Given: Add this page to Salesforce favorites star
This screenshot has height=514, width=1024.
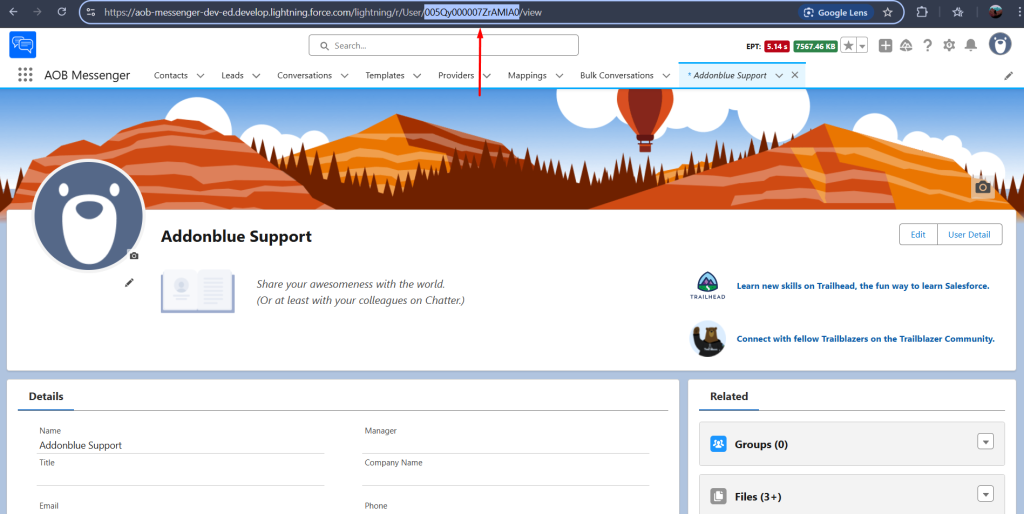Looking at the screenshot, I should (x=848, y=46).
